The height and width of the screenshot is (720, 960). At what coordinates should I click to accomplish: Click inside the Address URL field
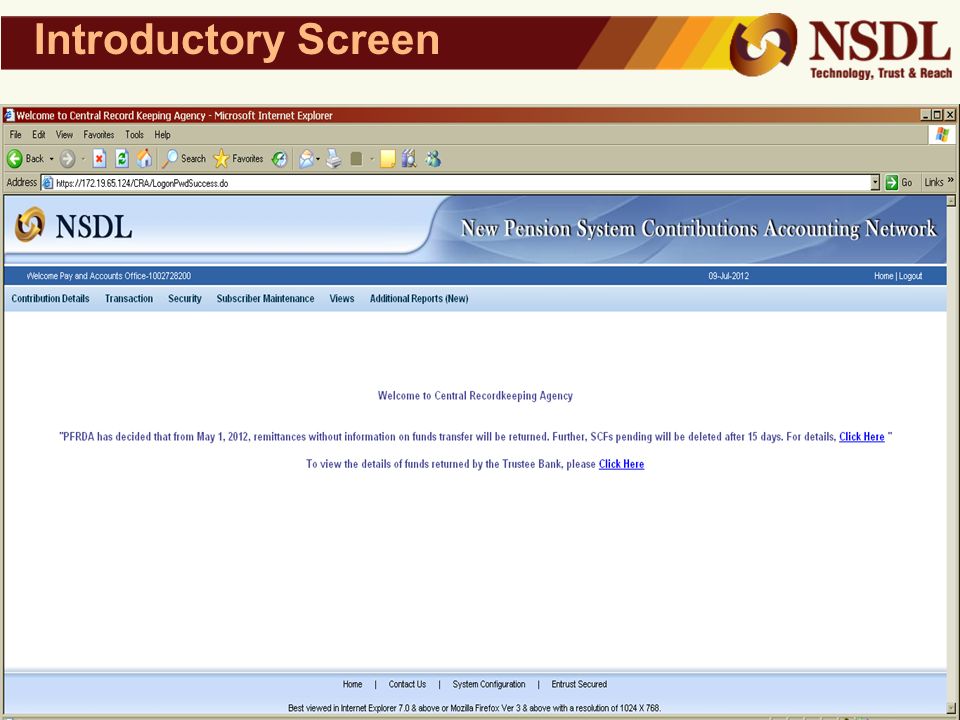(462, 183)
